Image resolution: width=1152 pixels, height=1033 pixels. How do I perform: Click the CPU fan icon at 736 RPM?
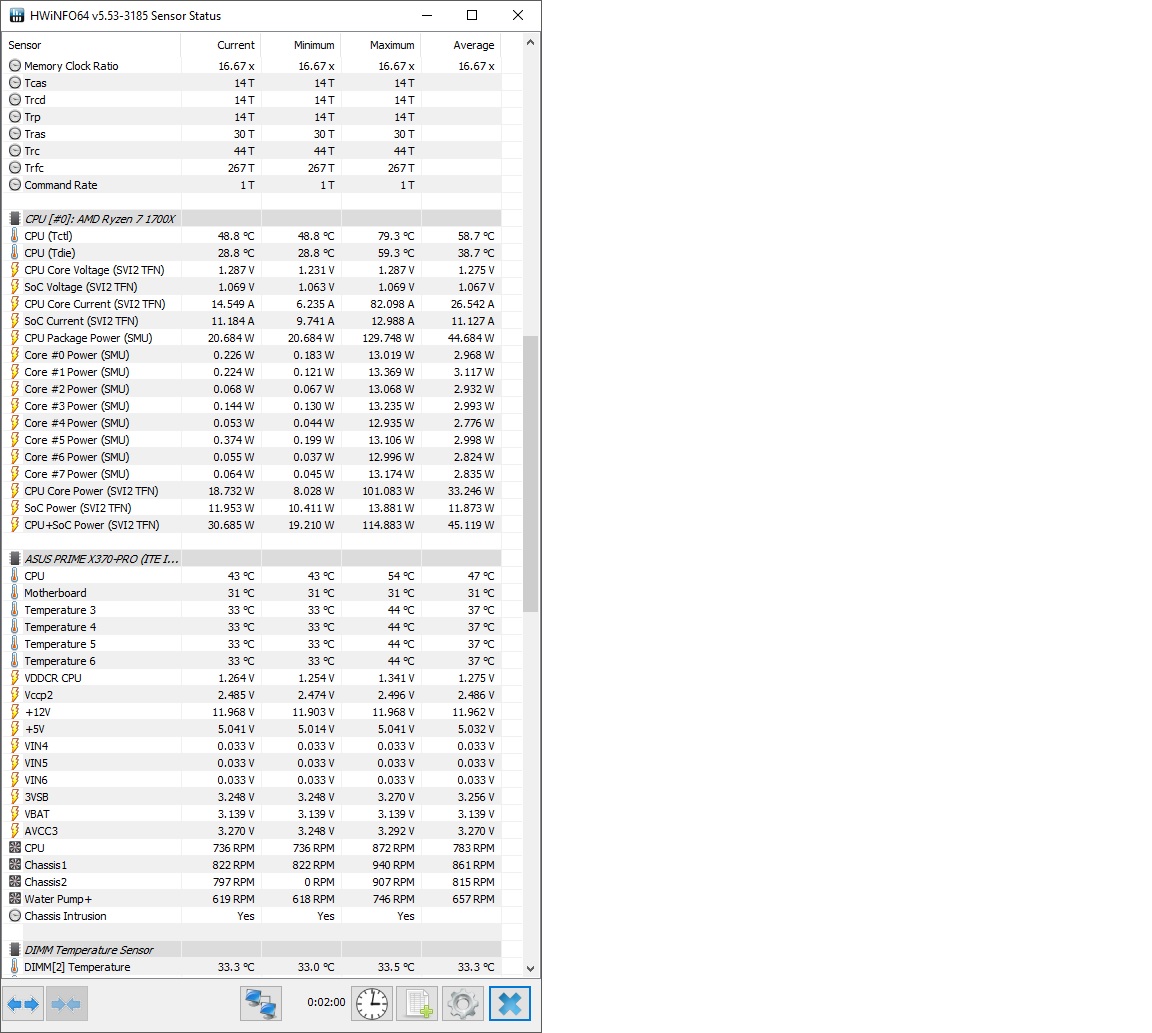(15, 848)
